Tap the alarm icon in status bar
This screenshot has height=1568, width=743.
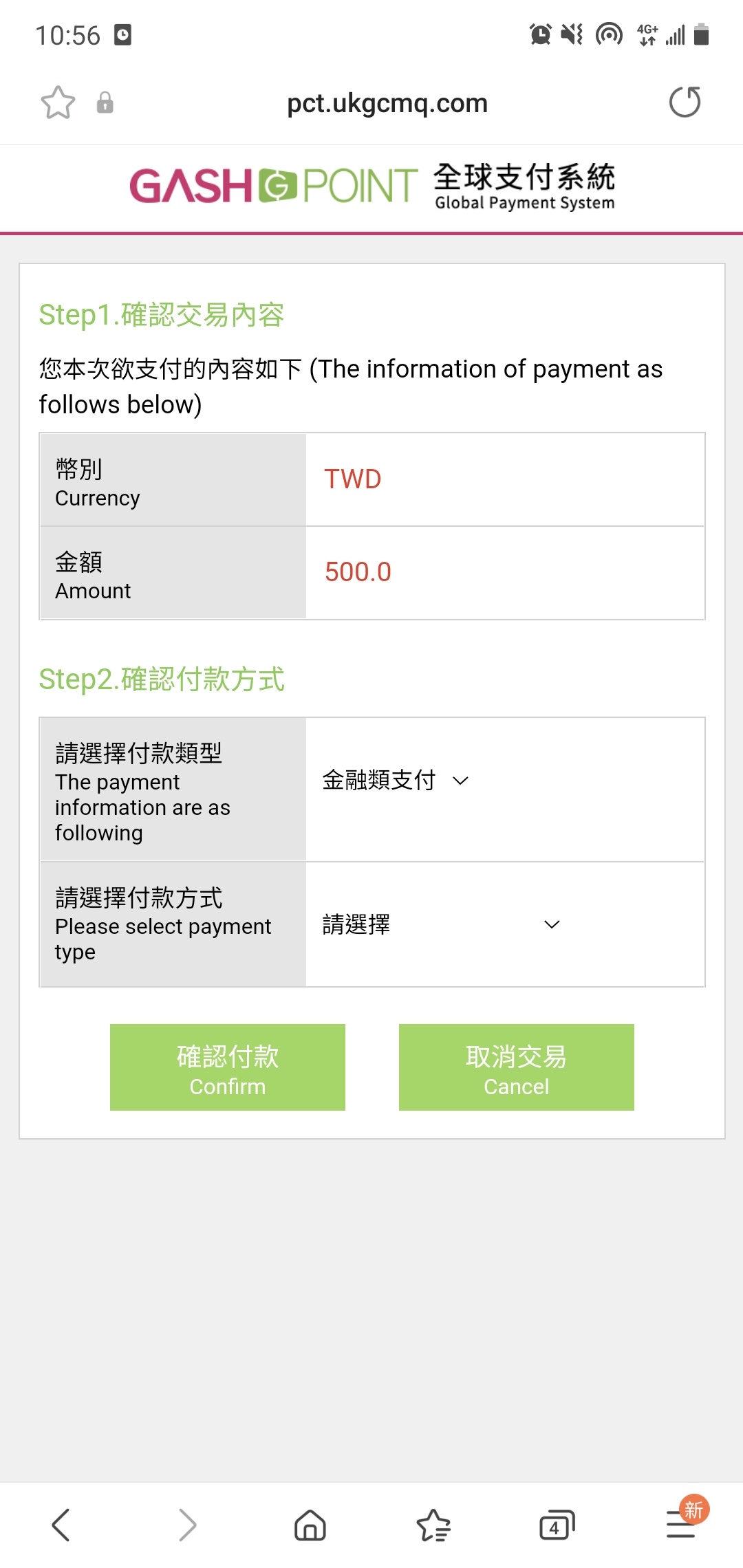540,34
